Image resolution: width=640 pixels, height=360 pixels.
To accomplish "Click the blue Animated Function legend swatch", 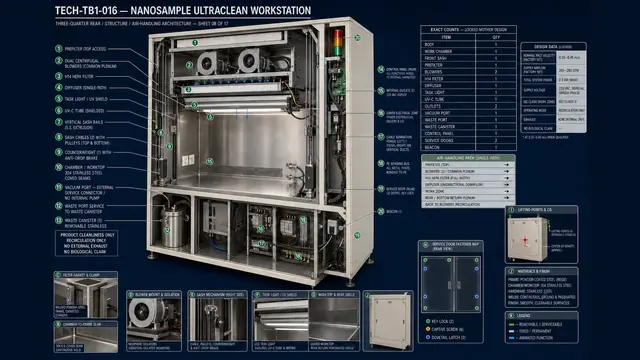I will point(511,338).
